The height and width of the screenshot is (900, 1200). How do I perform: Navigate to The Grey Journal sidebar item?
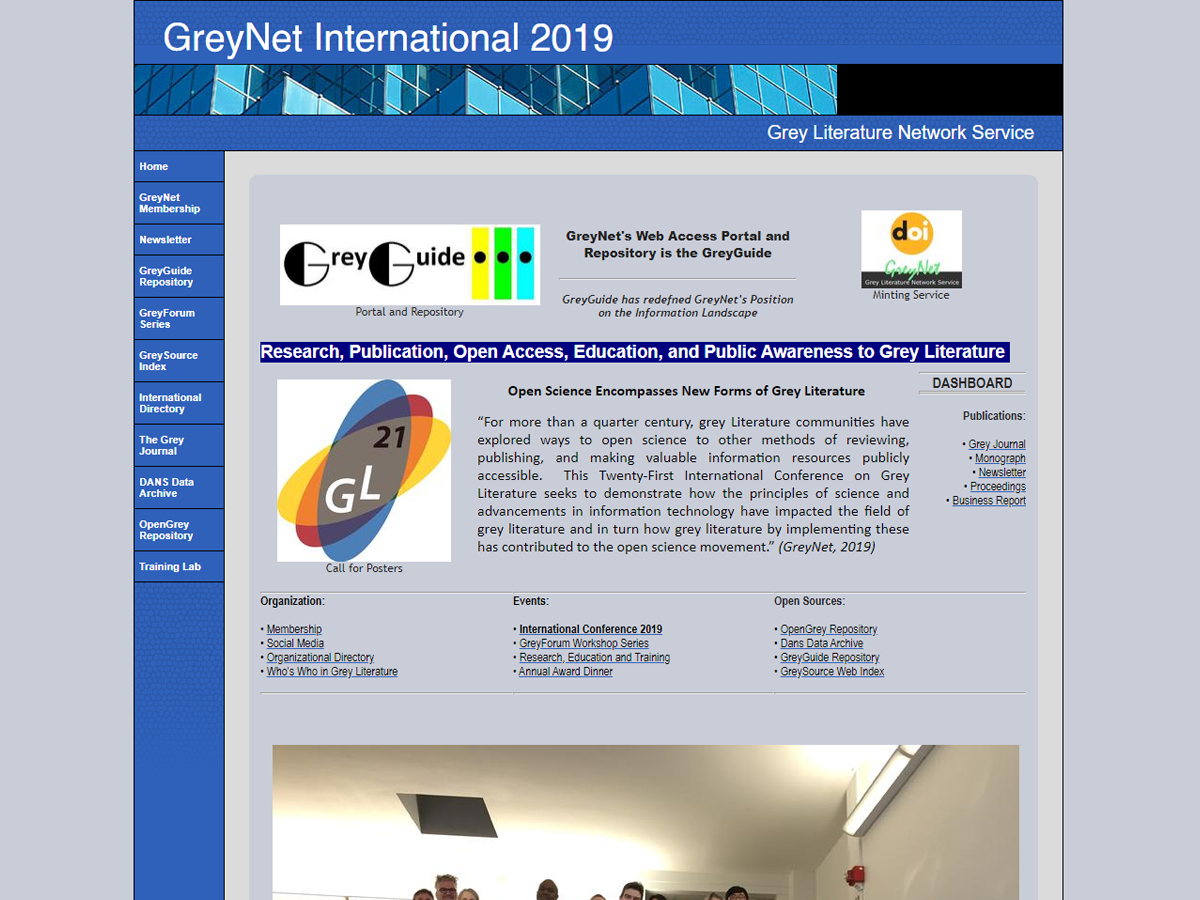tap(162, 445)
